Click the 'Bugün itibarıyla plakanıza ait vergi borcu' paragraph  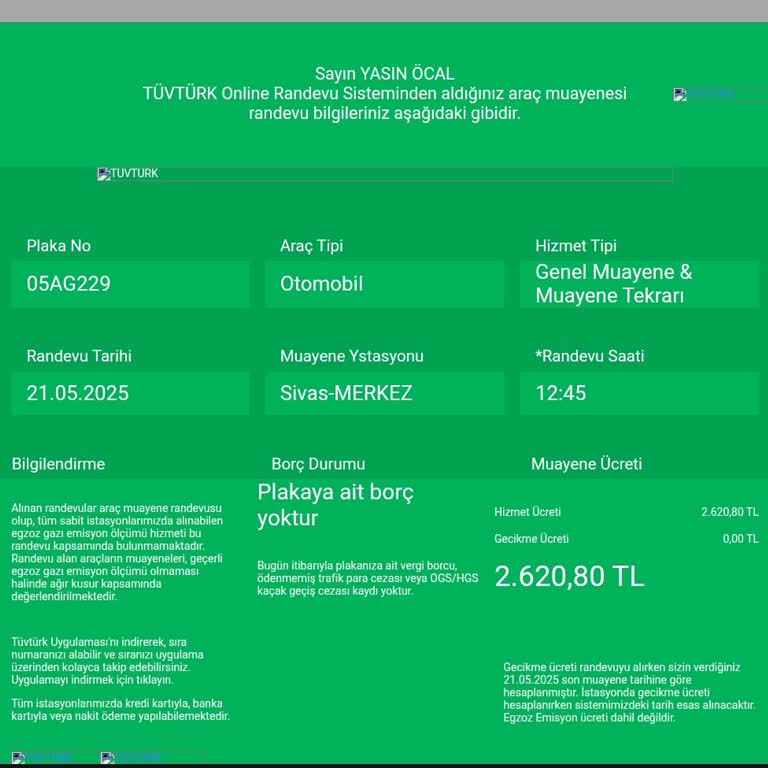tap(367, 578)
